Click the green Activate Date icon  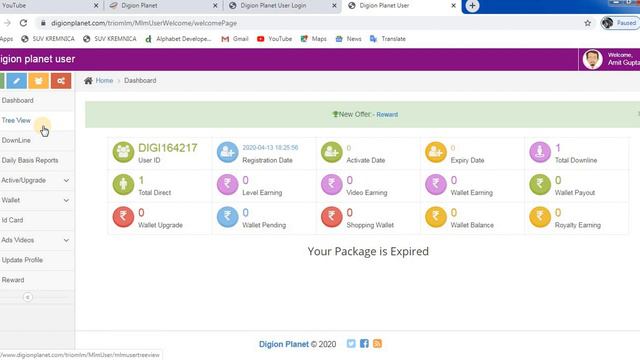(x=331, y=152)
